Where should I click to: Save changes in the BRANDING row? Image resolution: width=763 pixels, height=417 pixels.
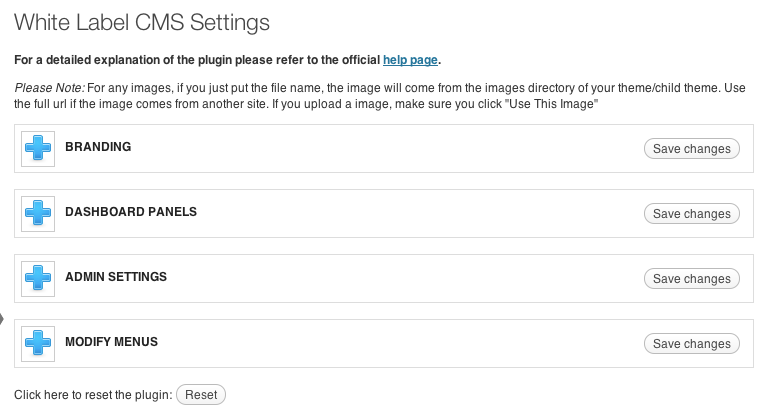coord(691,149)
